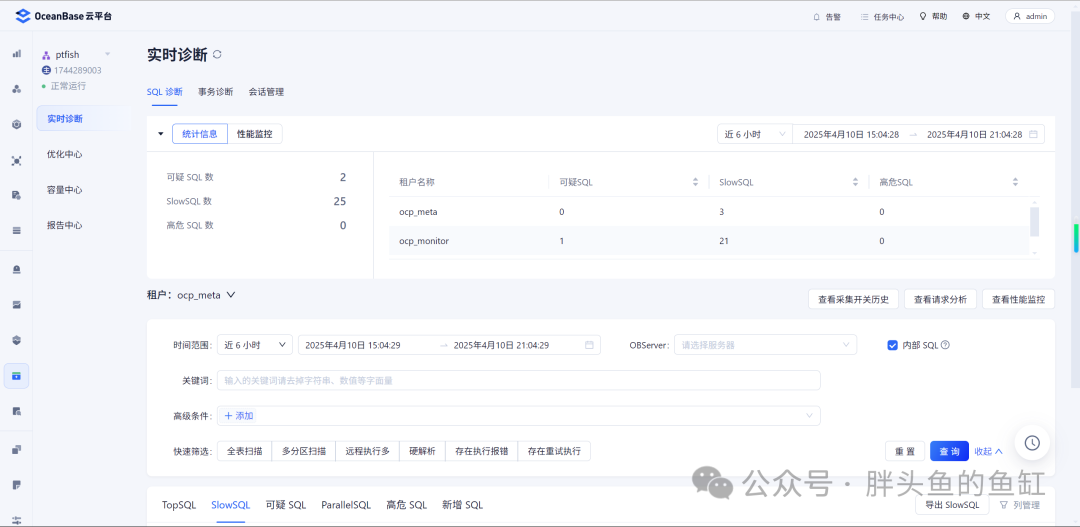Open the 租户 ocp_meta dropdown
The width and height of the screenshot is (1080, 527).
point(207,295)
